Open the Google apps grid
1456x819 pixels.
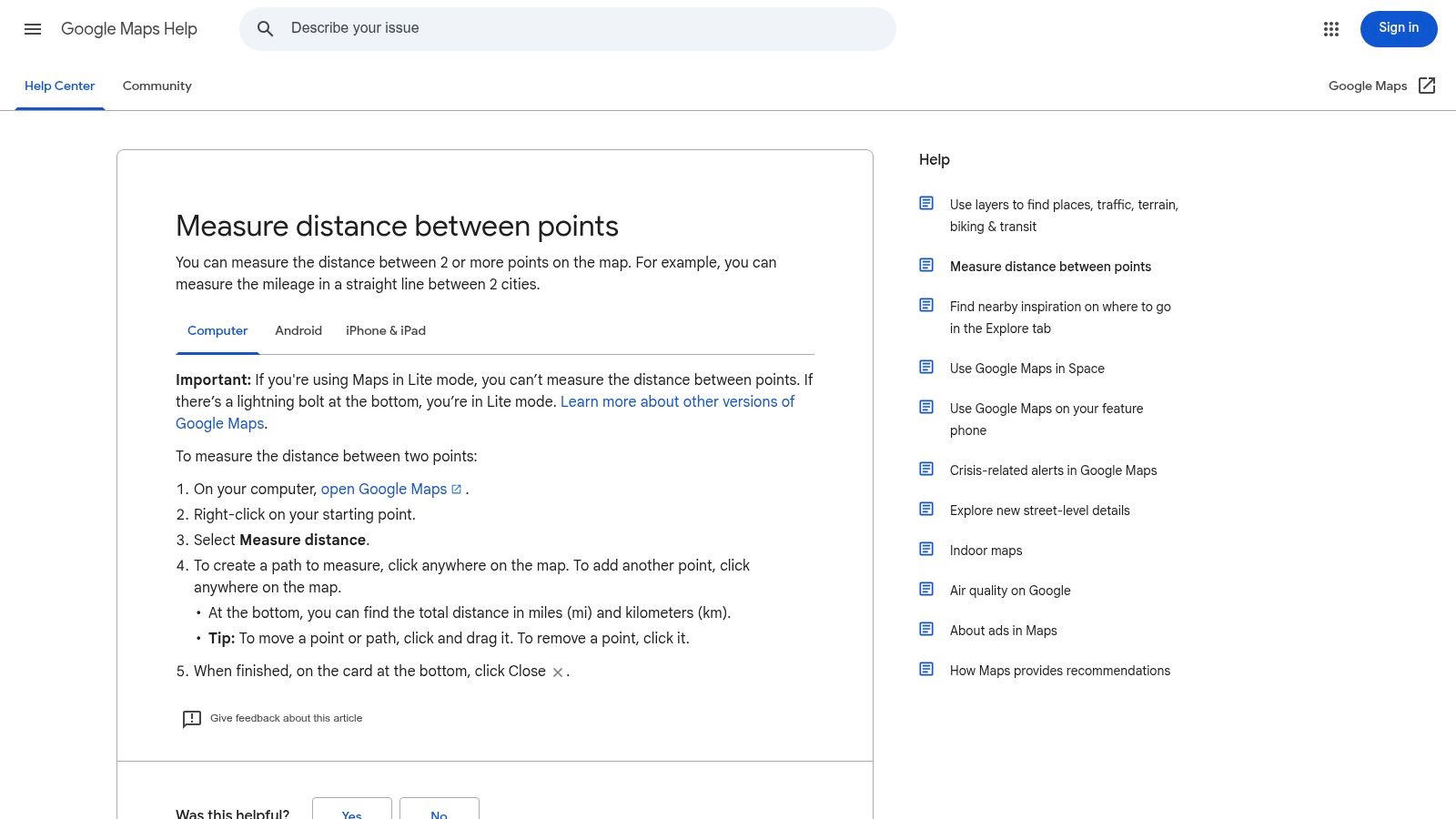tap(1331, 29)
